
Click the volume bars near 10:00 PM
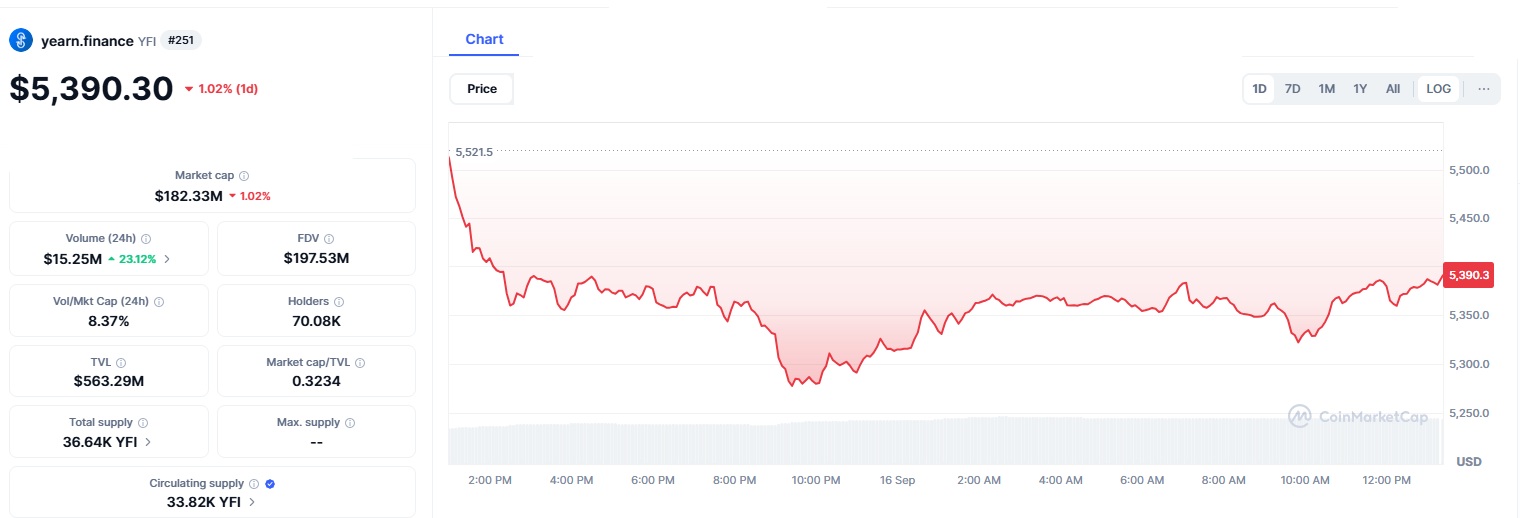click(x=816, y=442)
